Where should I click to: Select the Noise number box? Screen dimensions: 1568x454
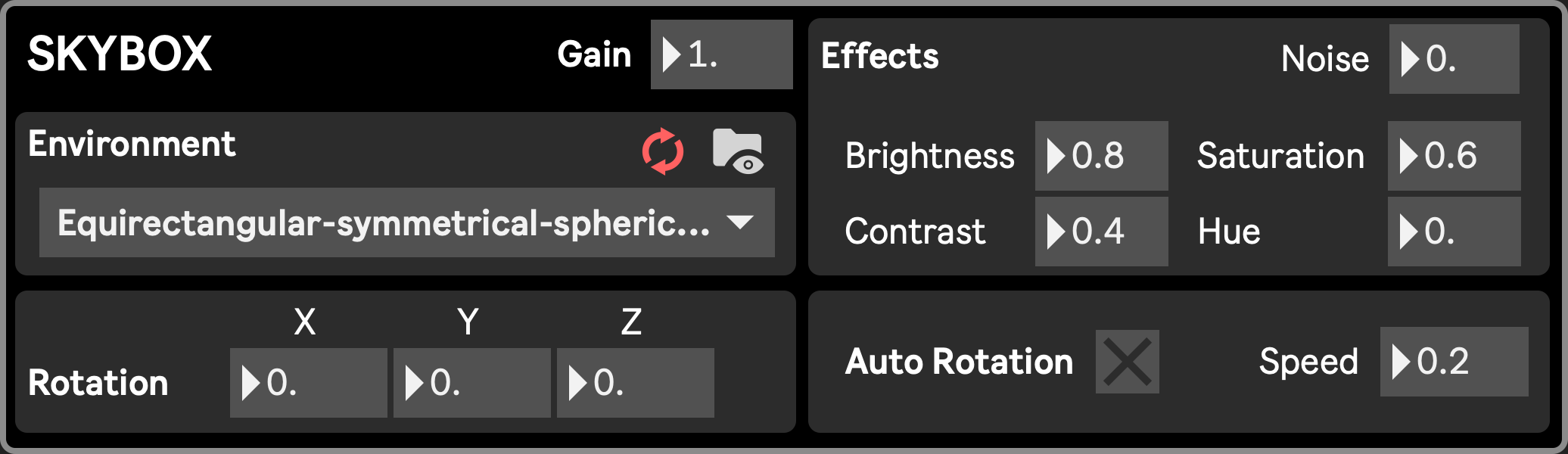[x=1454, y=59]
